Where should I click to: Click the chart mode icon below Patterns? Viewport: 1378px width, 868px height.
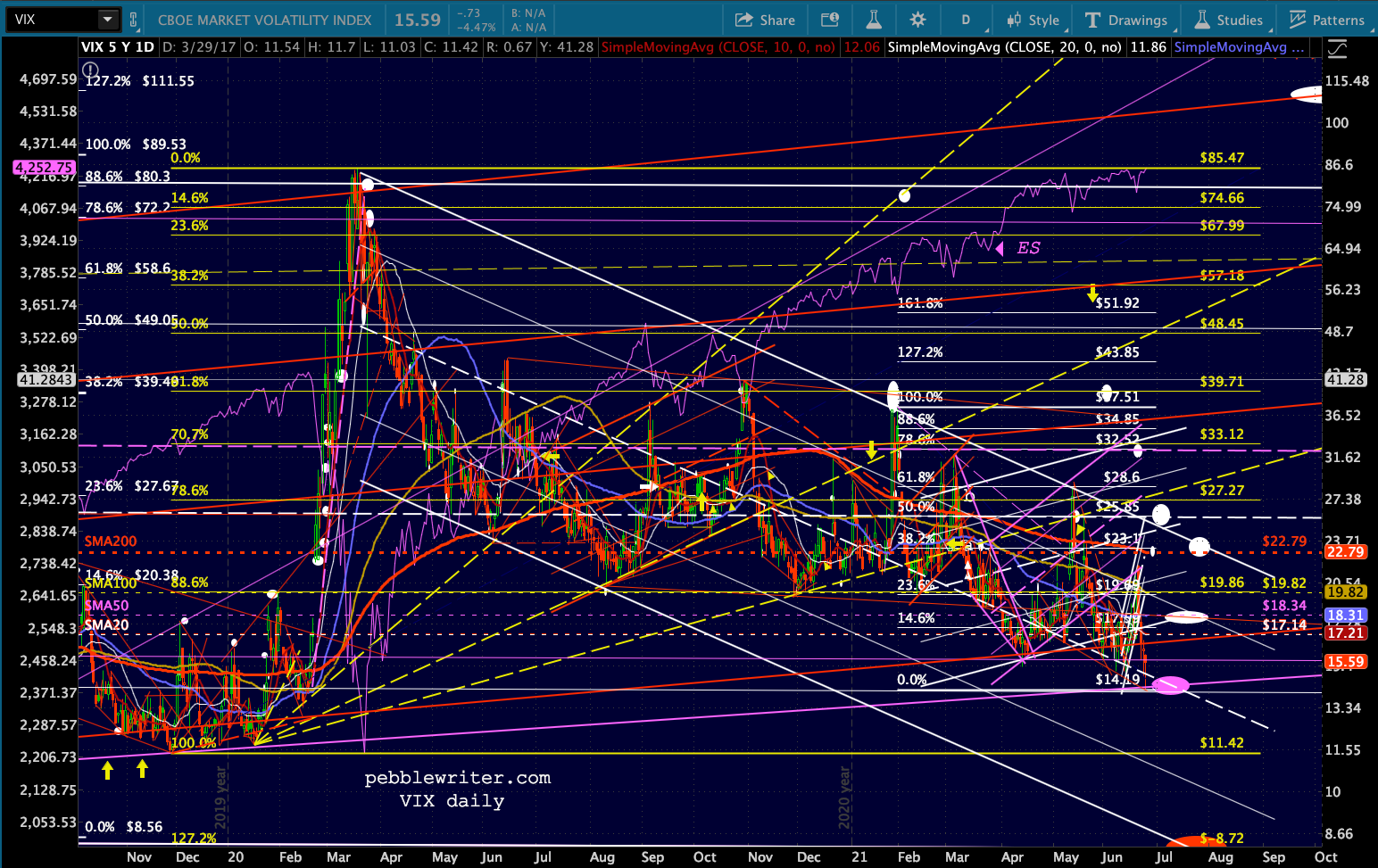click(1336, 48)
